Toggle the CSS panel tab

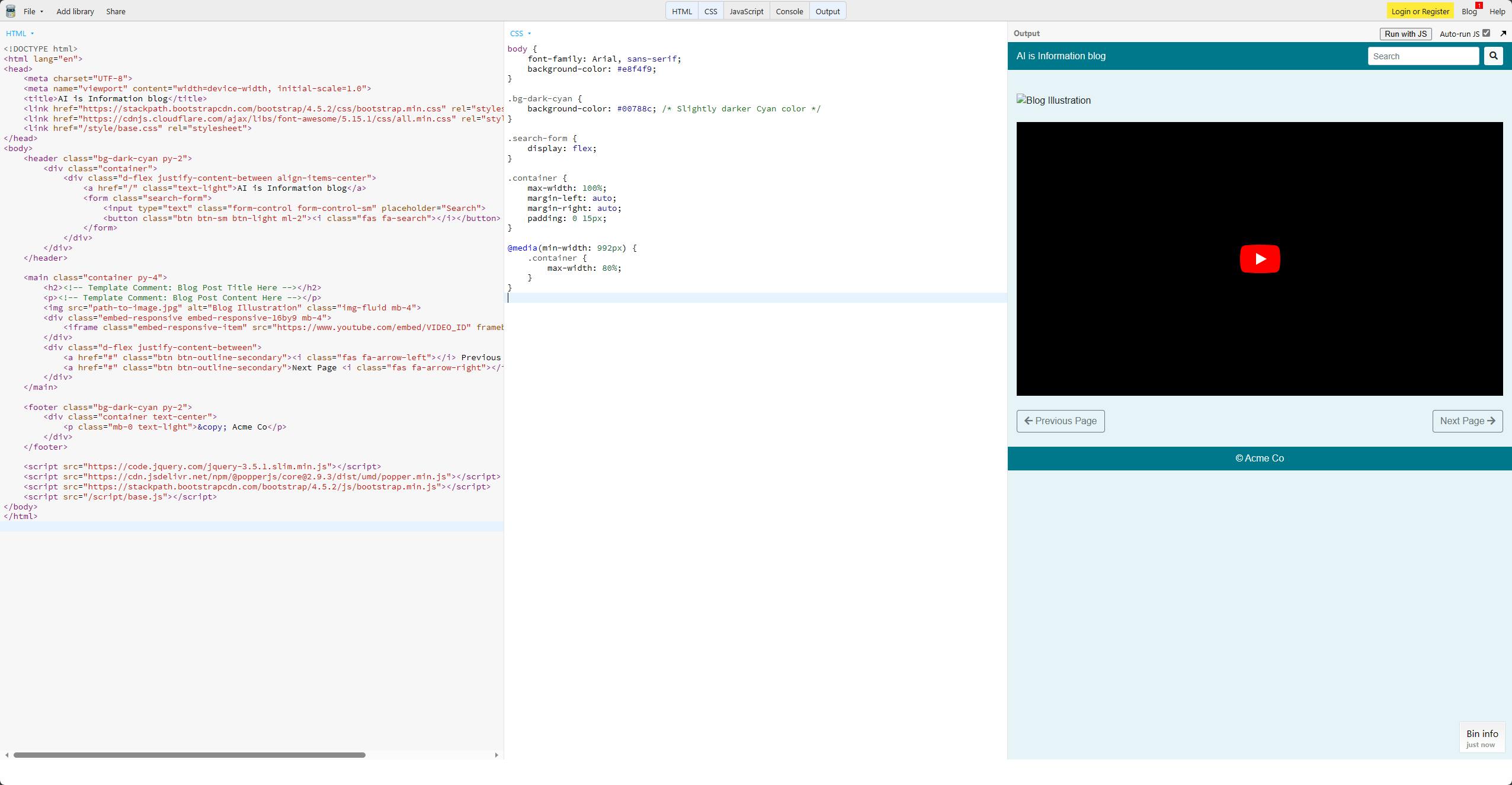pyautogui.click(x=710, y=11)
